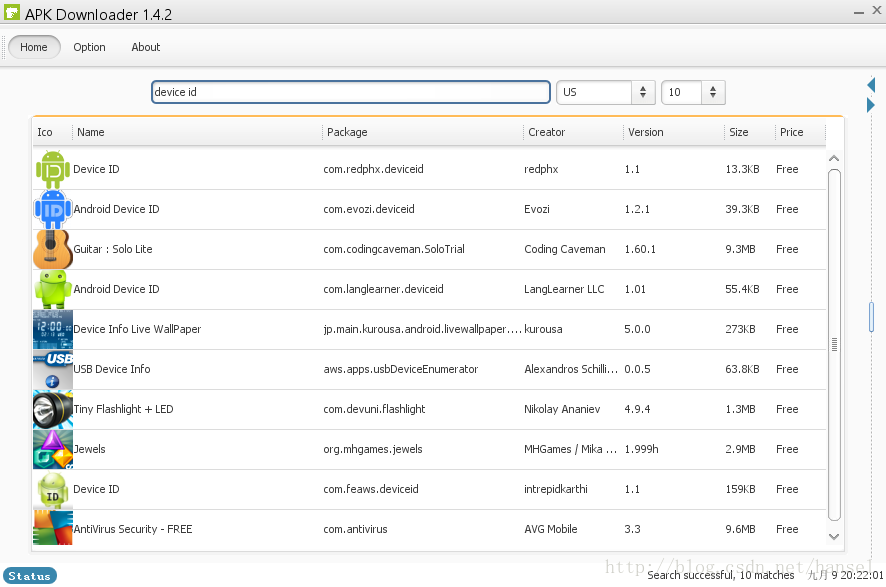Image resolution: width=886 pixels, height=587 pixels.
Task: Open the Option tab
Action: 89,47
